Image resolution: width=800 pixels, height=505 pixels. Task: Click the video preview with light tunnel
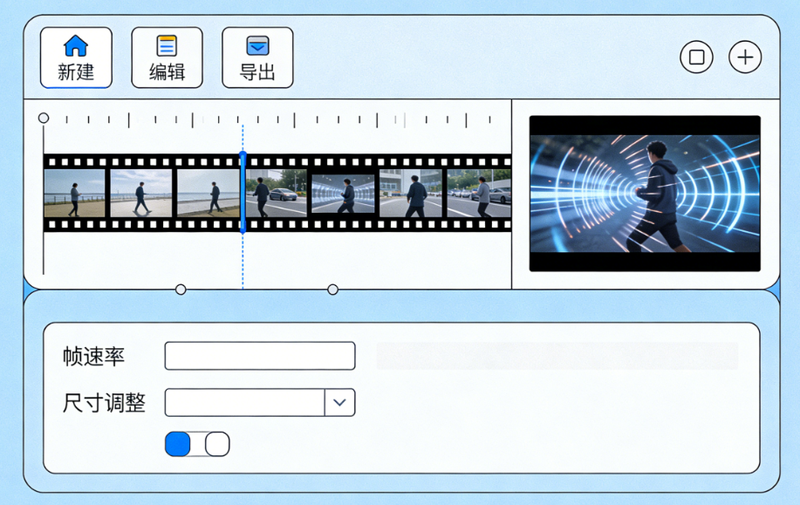[x=644, y=193]
